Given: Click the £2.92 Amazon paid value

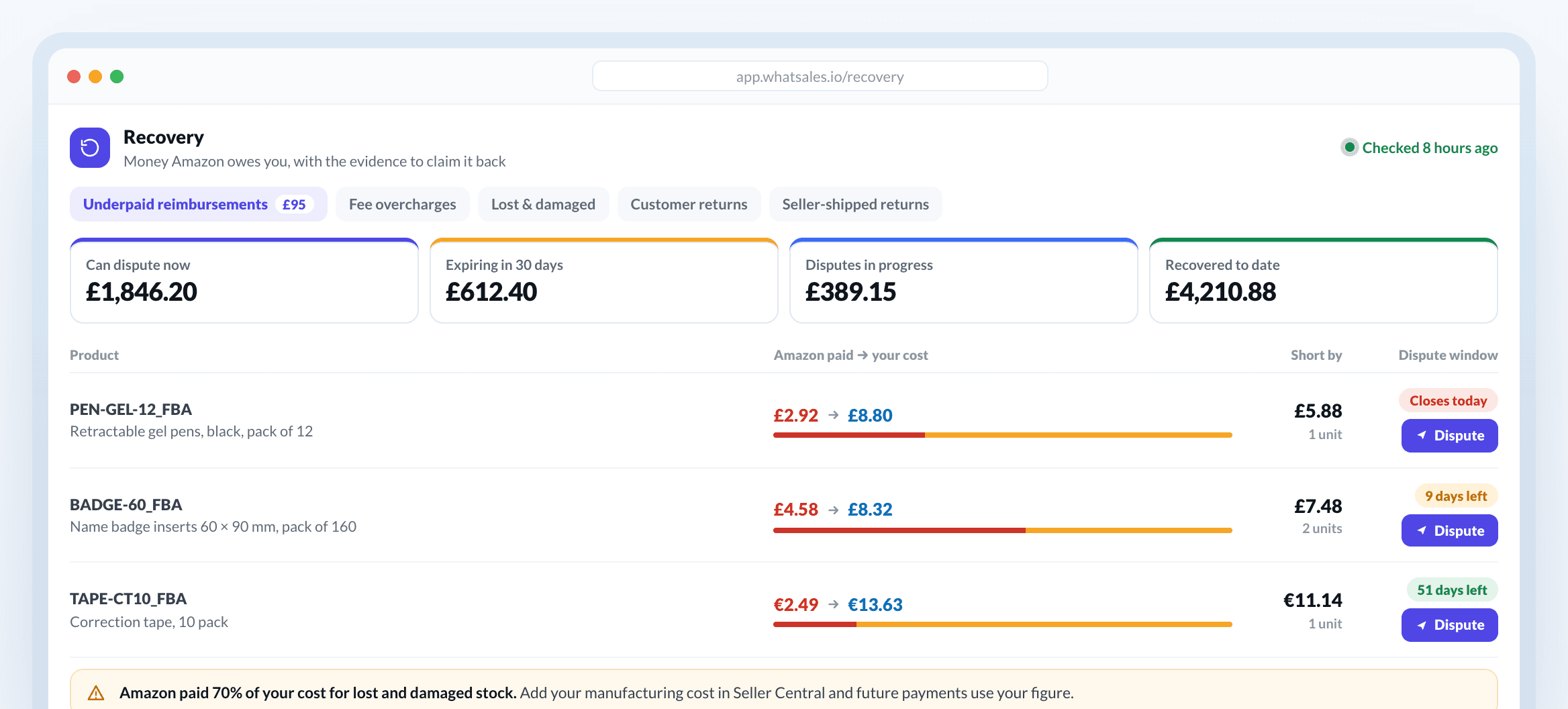Looking at the screenshot, I should [x=796, y=416].
